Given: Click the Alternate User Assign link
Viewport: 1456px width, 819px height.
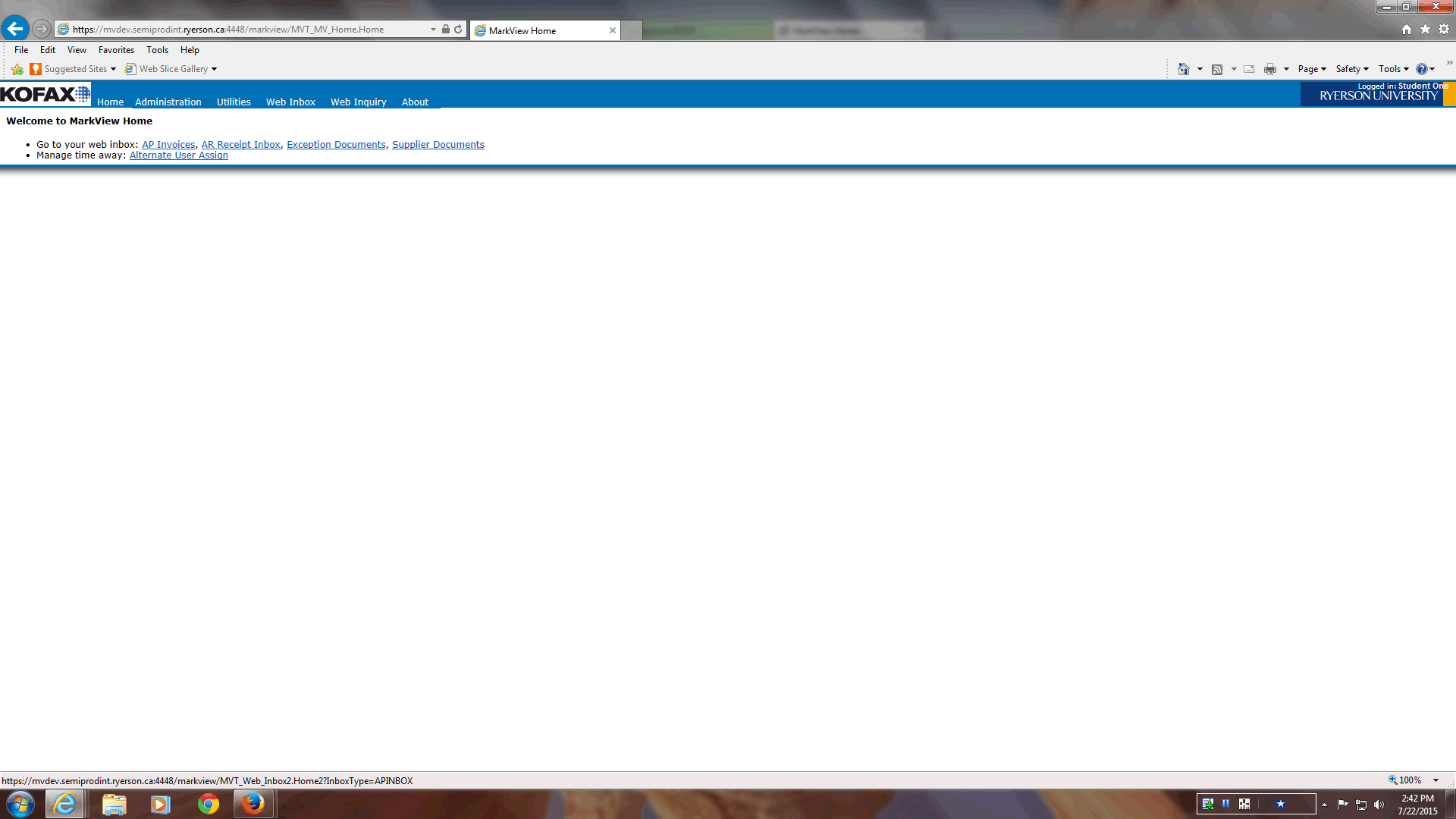Looking at the screenshot, I should point(178,155).
